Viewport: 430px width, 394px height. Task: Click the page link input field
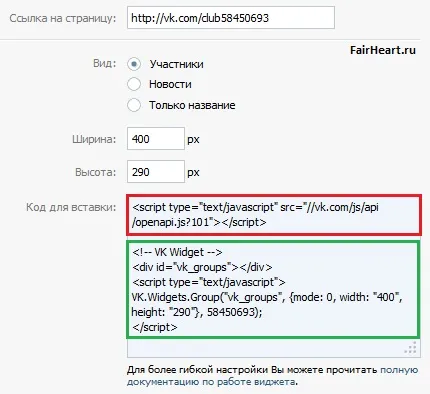pyautogui.click(x=231, y=17)
